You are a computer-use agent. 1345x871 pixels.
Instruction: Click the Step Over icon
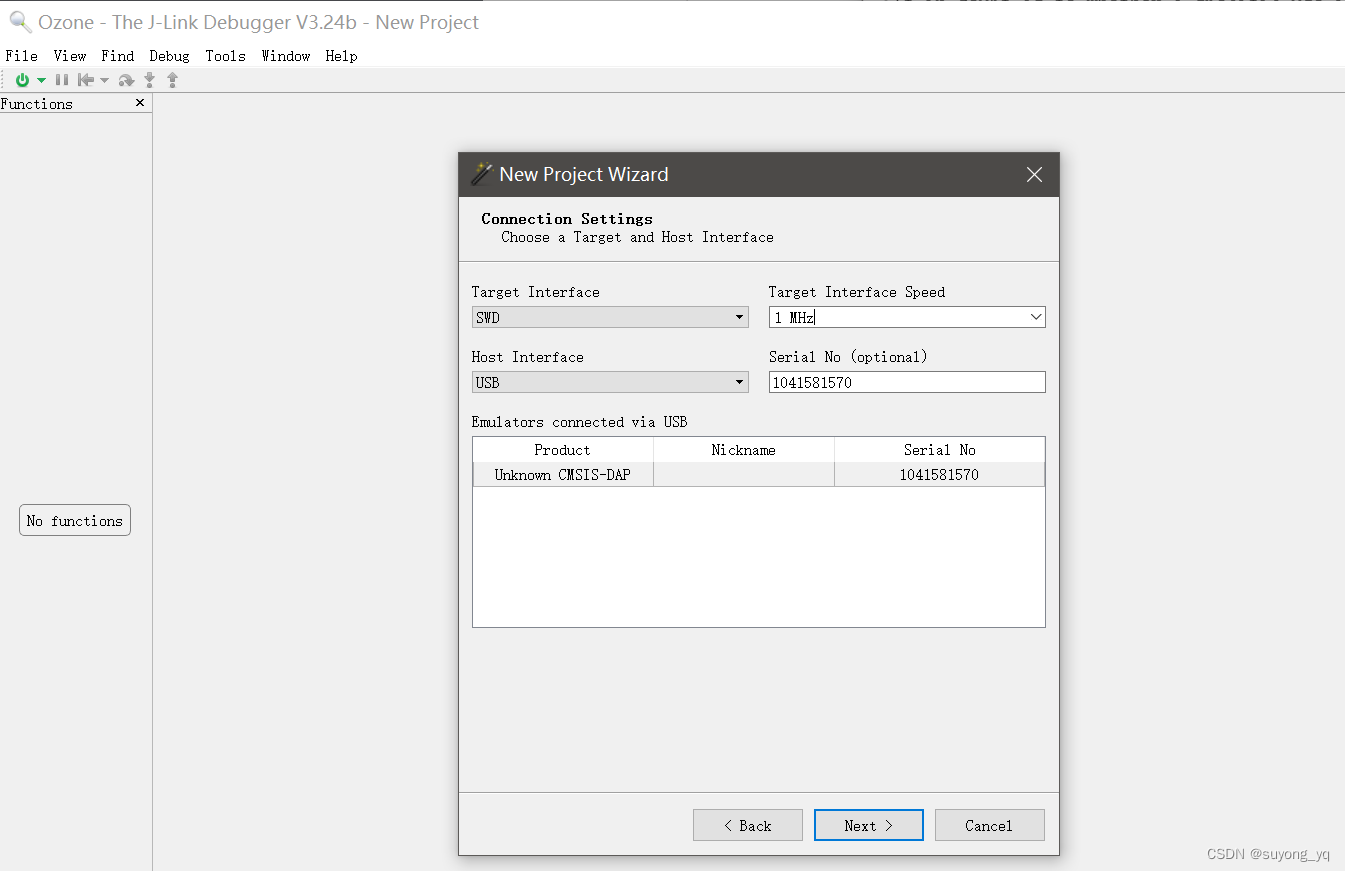(x=126, y=80)
